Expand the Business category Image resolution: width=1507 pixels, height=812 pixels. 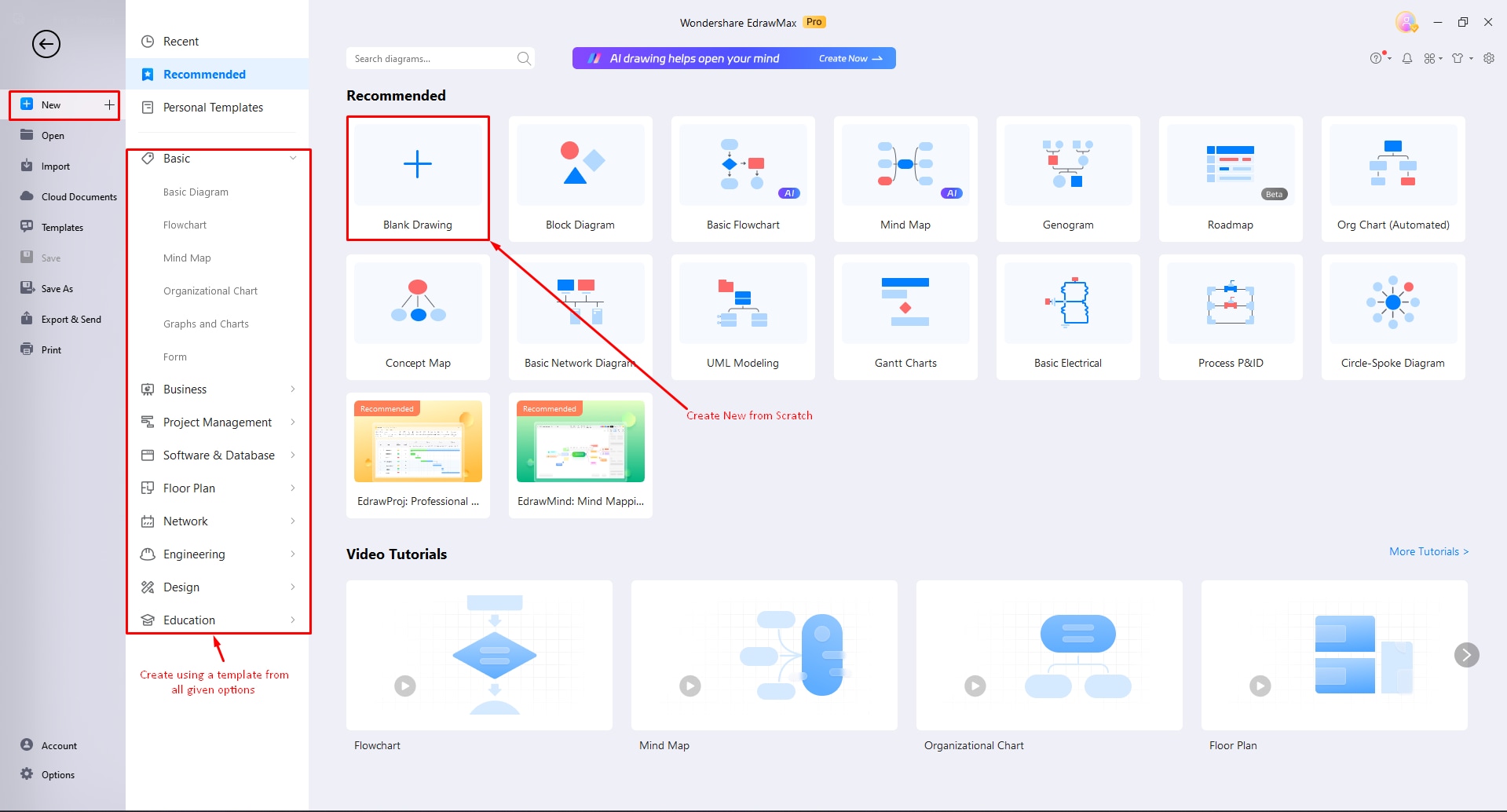click(x=293, y=389)
